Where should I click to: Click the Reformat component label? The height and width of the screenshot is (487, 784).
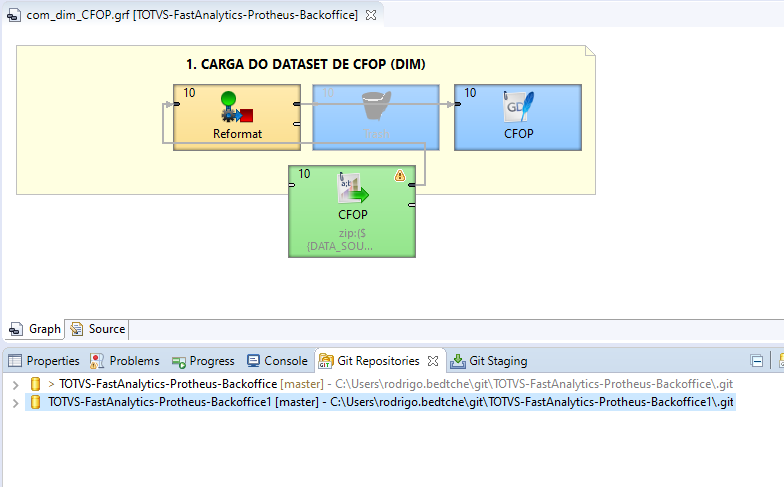point(238,134)
